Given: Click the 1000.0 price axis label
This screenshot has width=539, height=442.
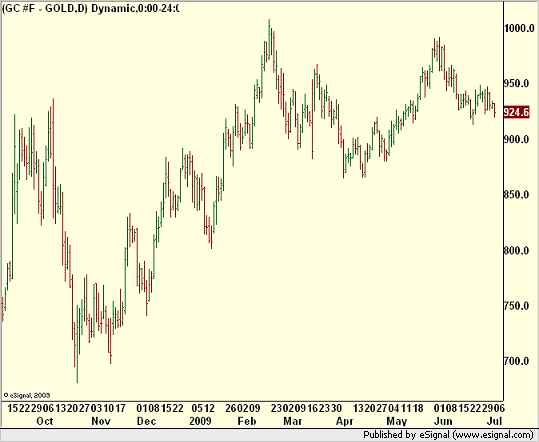Looking at the screenshot, I should point(519,28).
